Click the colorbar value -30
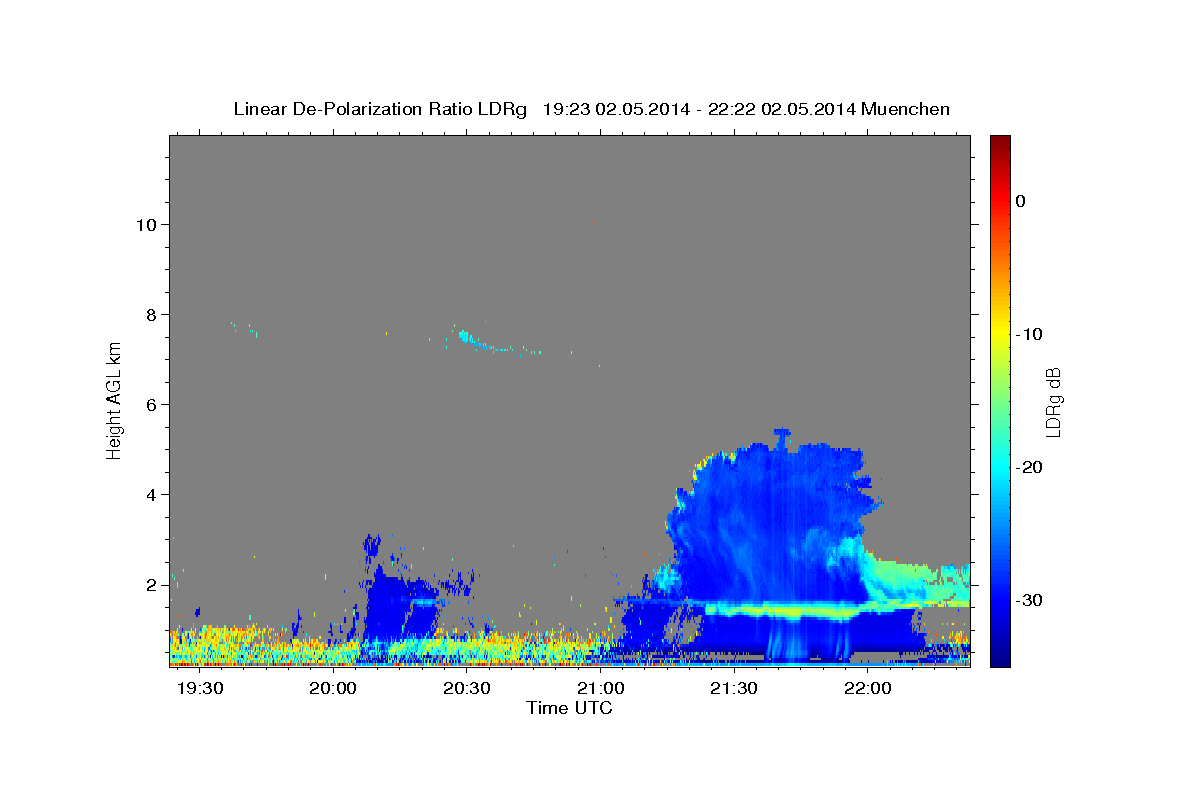The width and height of the screenshot is (1200, 800). [x=1029, y=600]
